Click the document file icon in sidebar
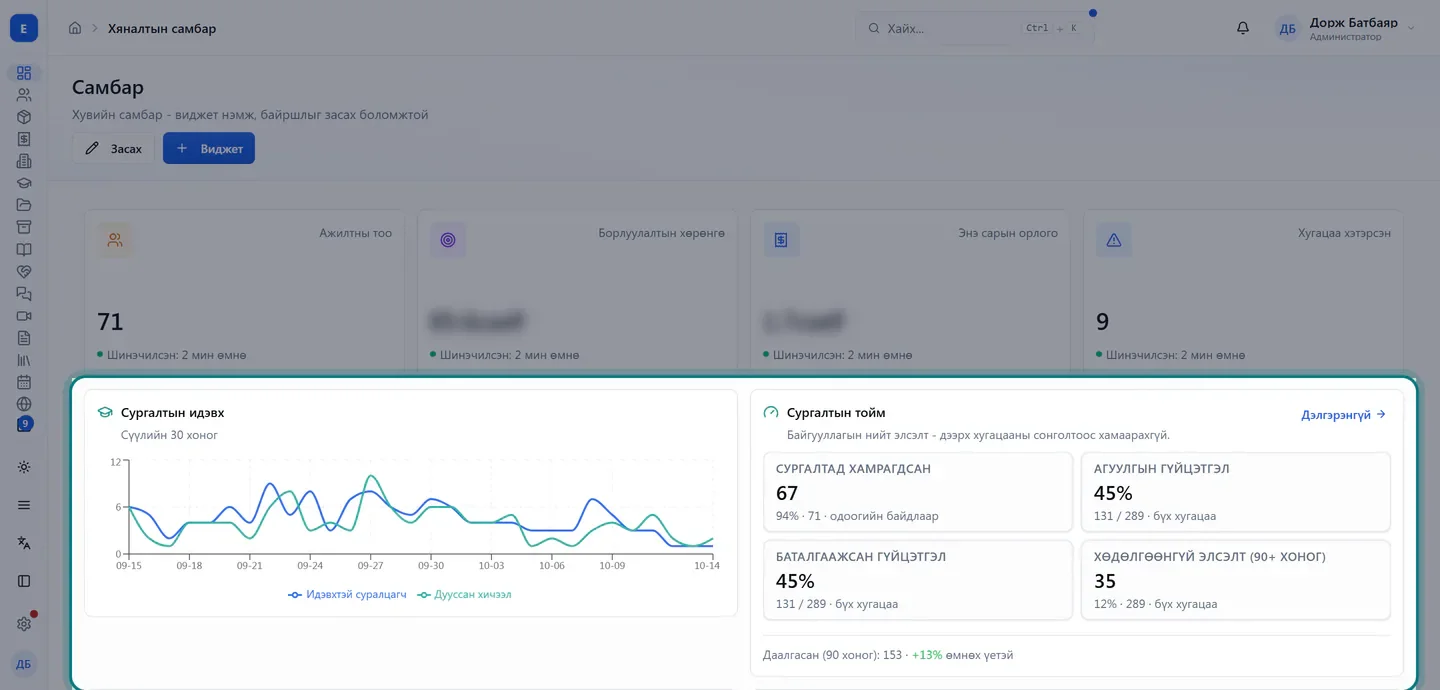Screen dimensions: 1440x690 (24, 338)
